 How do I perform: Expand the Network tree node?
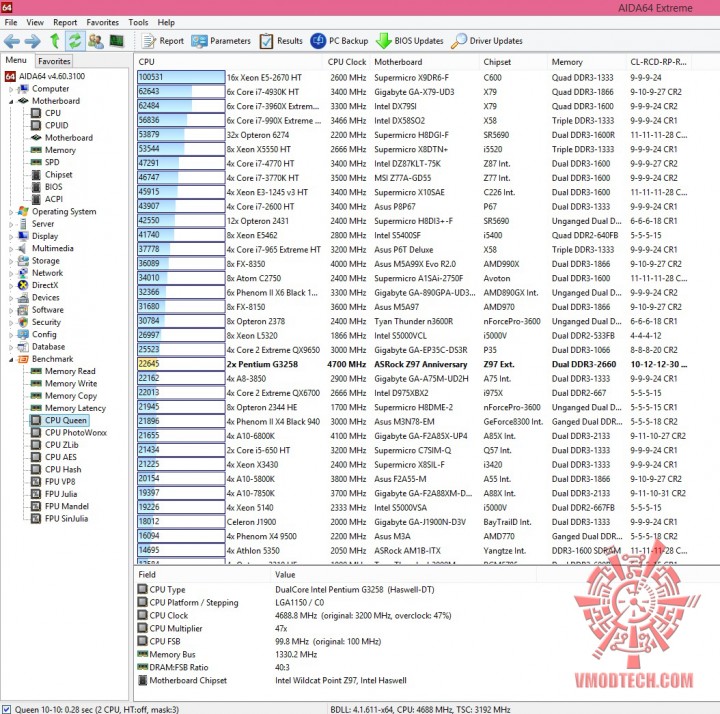click(11, 274)
